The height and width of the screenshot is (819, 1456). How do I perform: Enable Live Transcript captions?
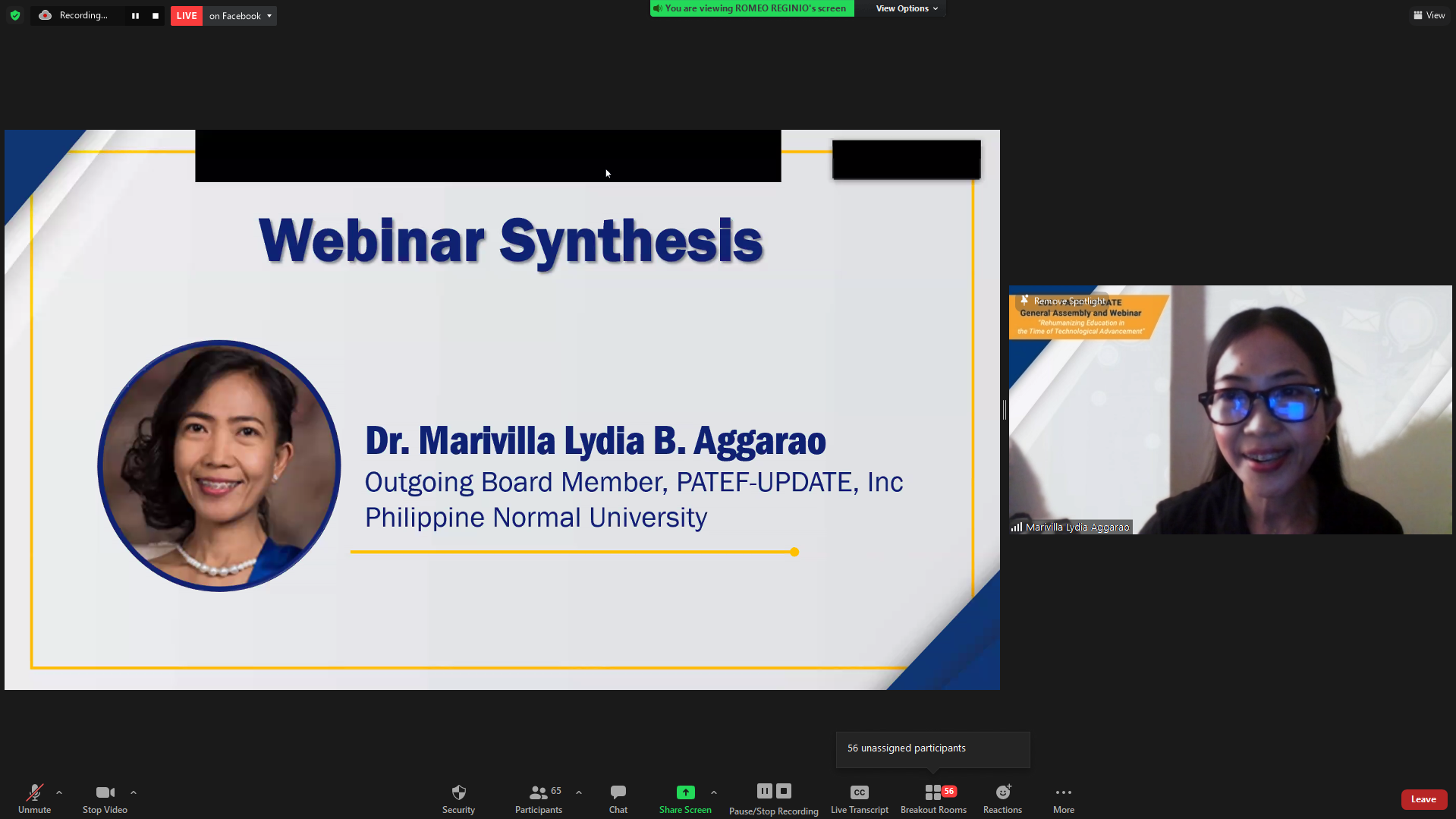click(859, 798)
